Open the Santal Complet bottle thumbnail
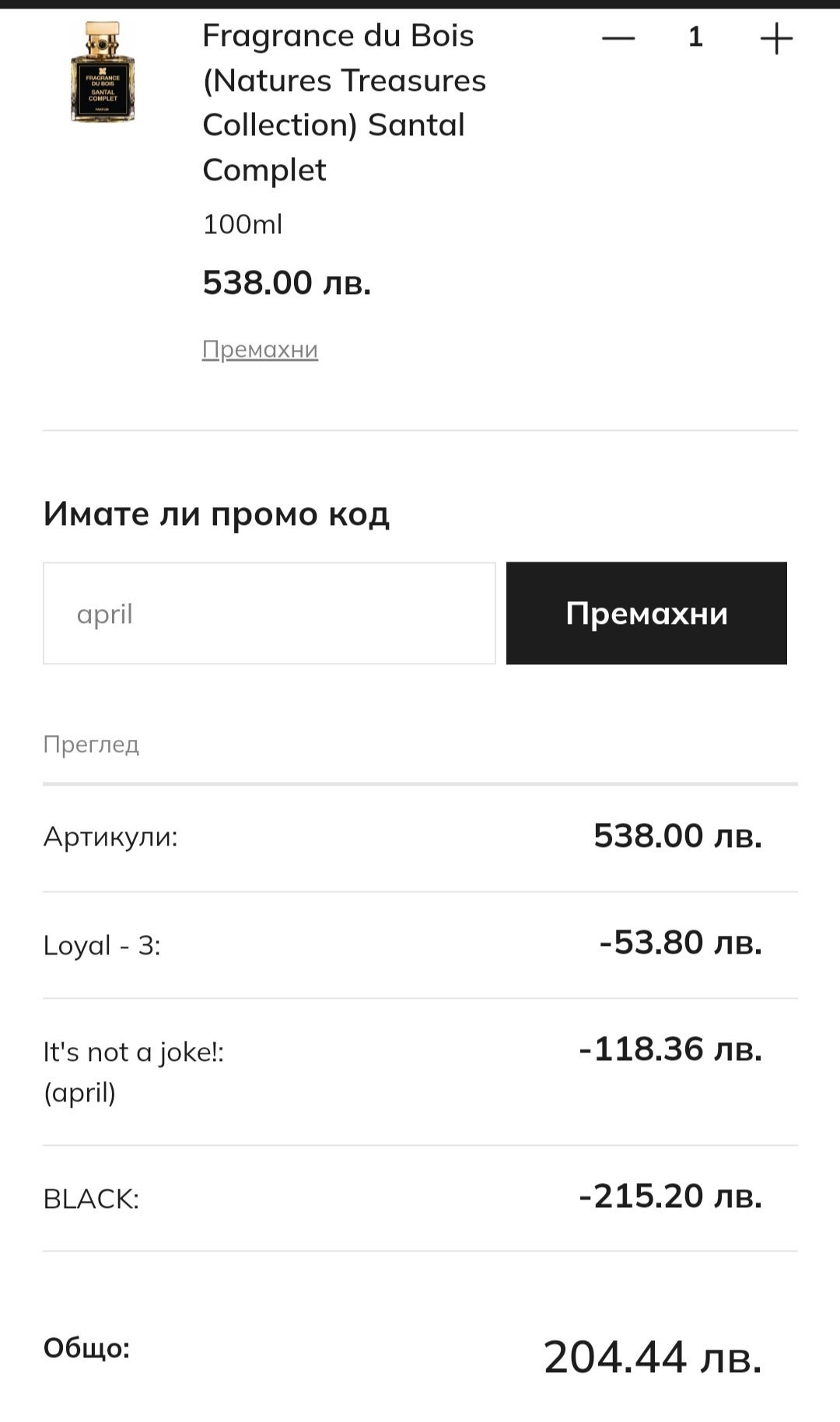Screen dimensions: 840x1422 coord(103,72)
